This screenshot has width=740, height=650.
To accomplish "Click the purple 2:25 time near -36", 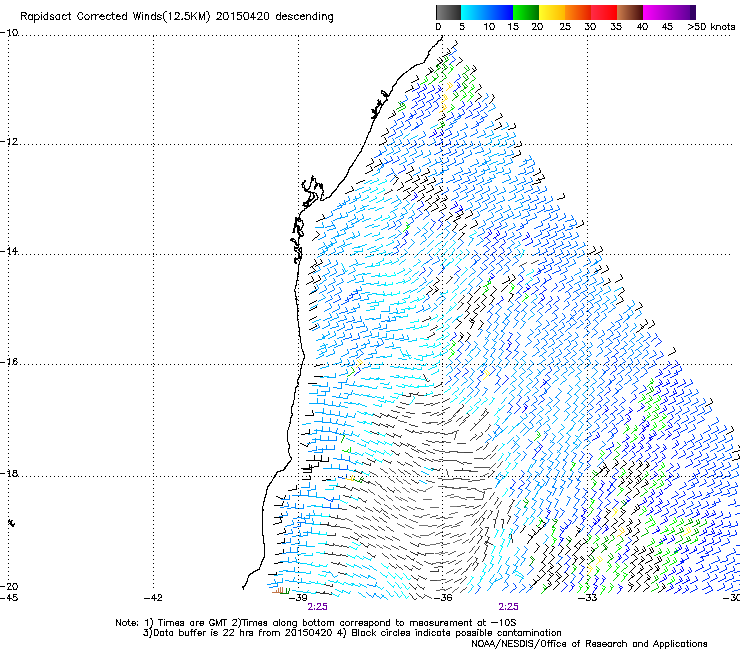I will click(508, 607).
